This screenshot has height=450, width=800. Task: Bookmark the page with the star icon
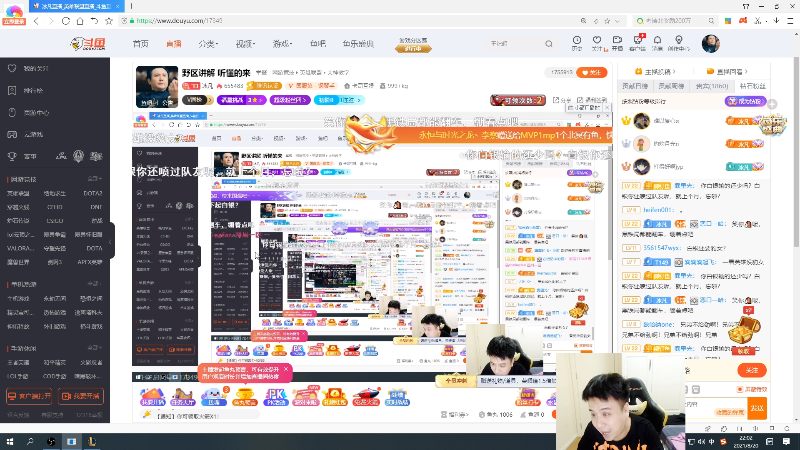[109, 21]
